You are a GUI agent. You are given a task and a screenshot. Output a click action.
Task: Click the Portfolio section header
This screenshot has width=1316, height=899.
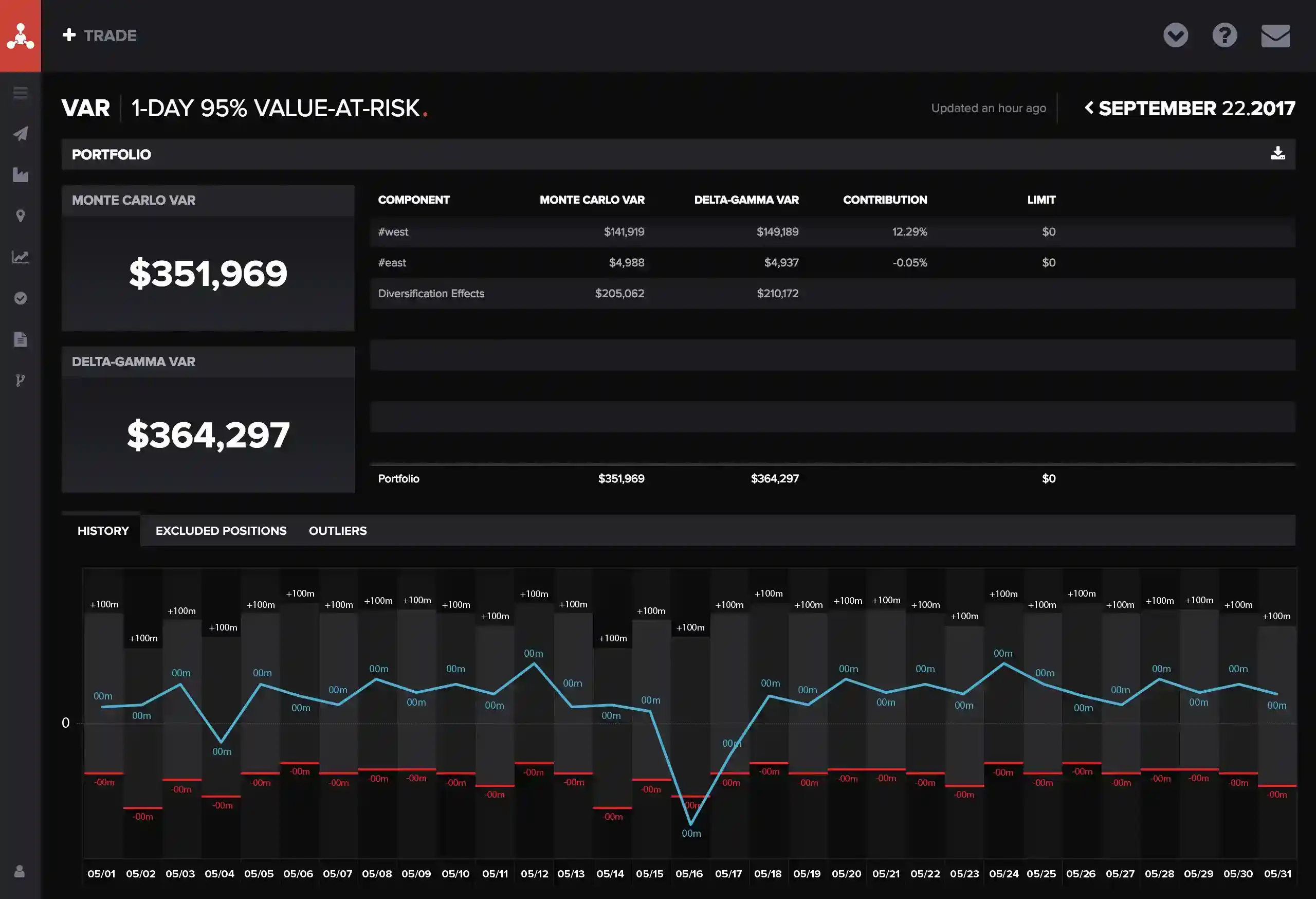point(679,154)
